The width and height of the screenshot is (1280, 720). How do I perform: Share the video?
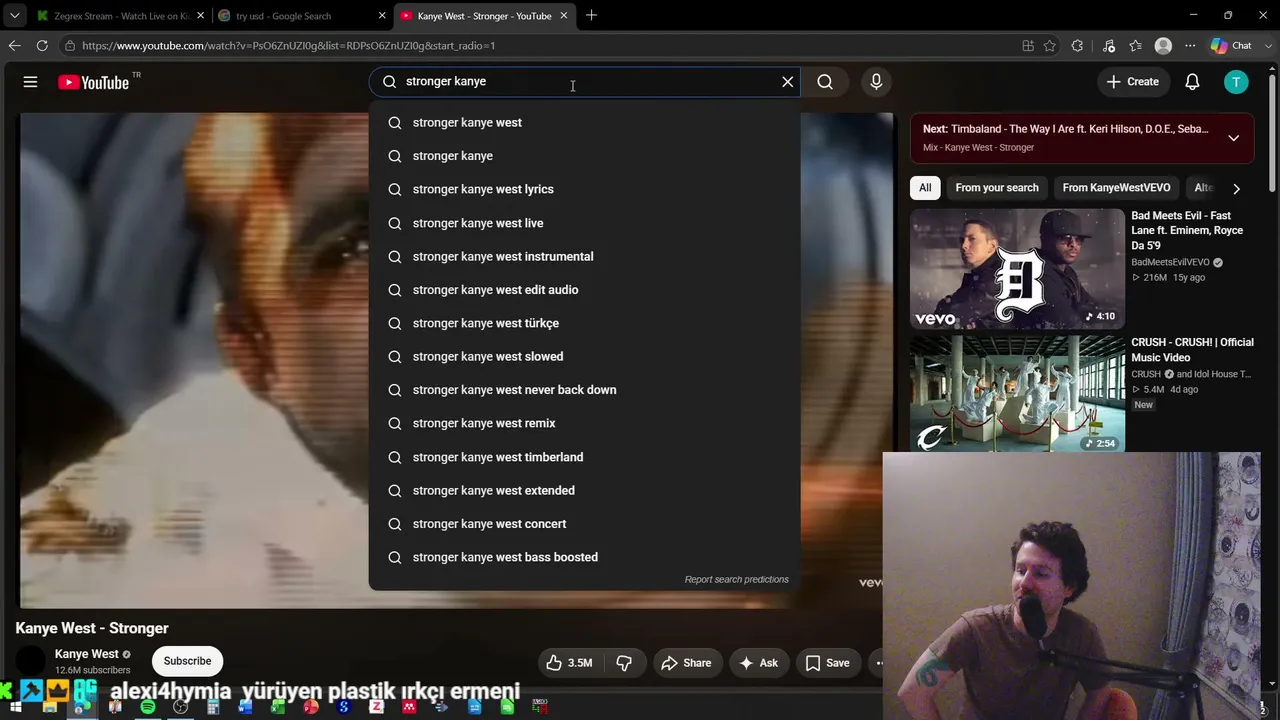[687, 663]
